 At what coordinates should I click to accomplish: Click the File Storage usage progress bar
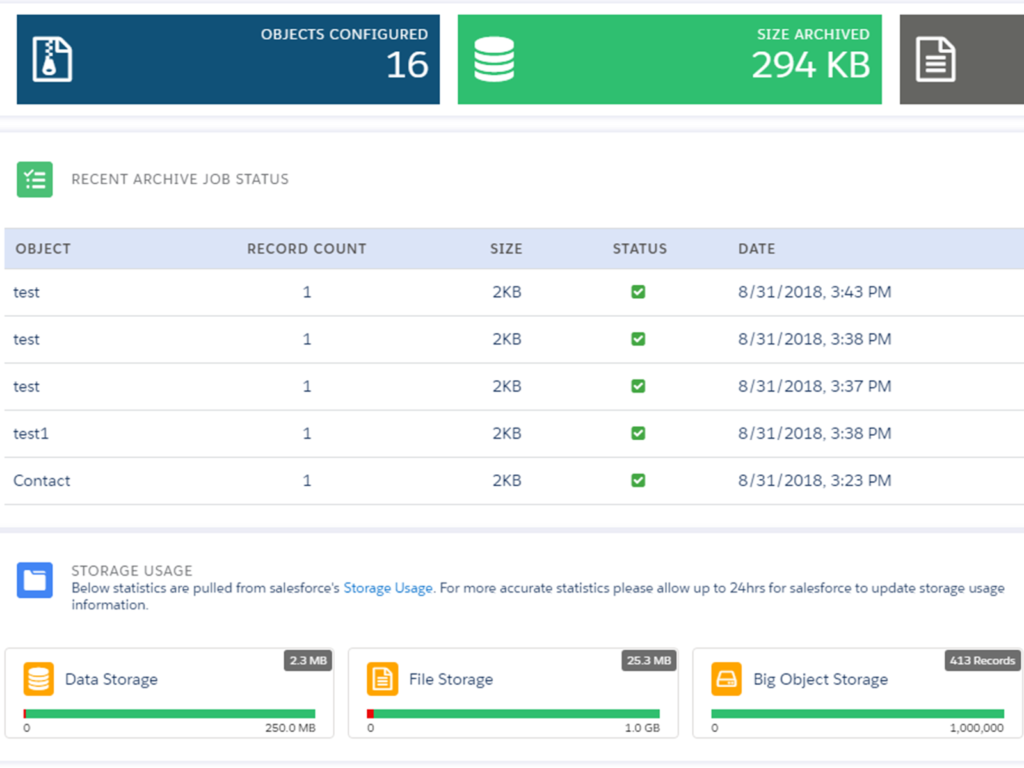tap(513, 714)
